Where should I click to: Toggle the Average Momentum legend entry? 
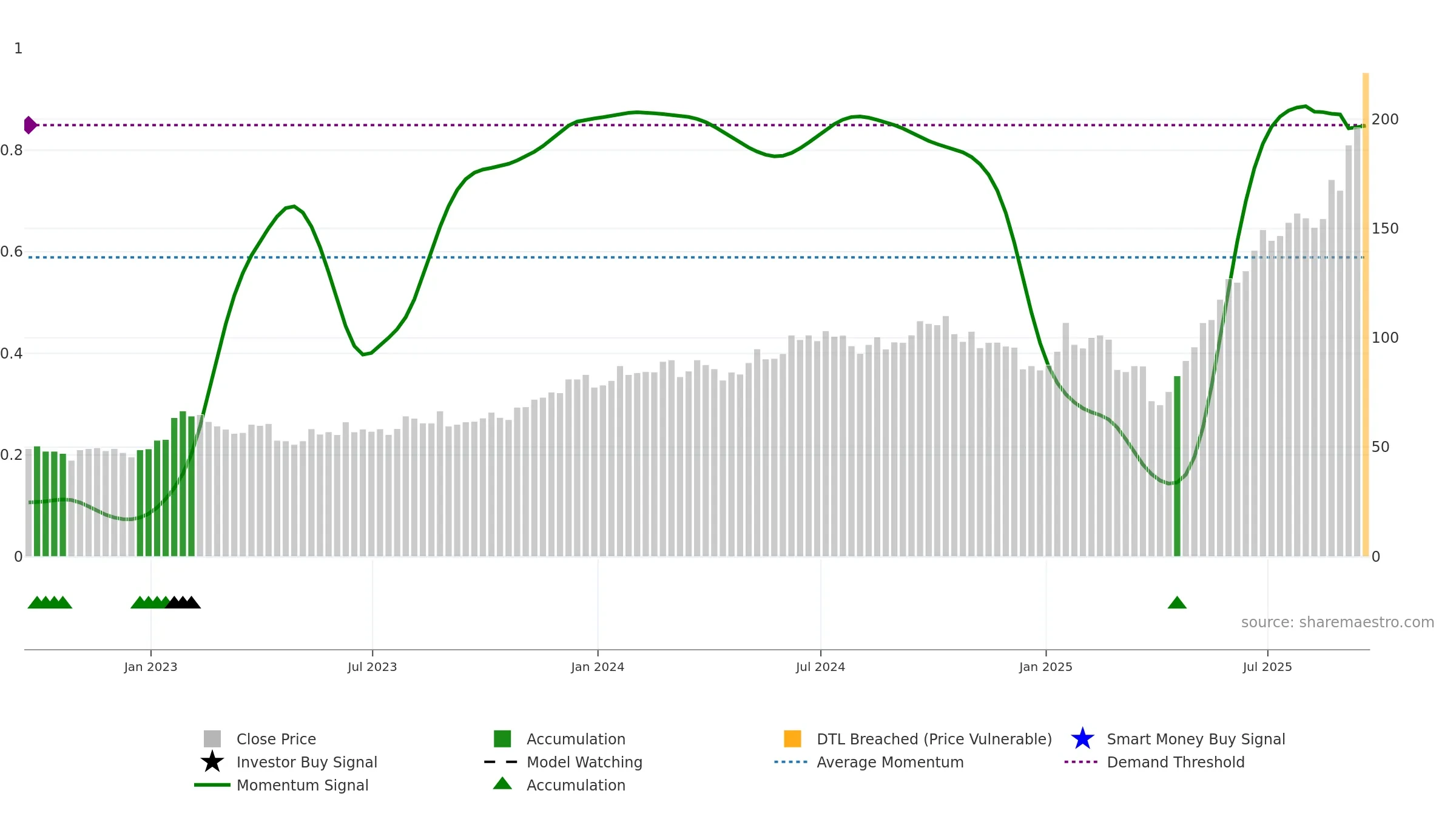(x=869, y=762)
